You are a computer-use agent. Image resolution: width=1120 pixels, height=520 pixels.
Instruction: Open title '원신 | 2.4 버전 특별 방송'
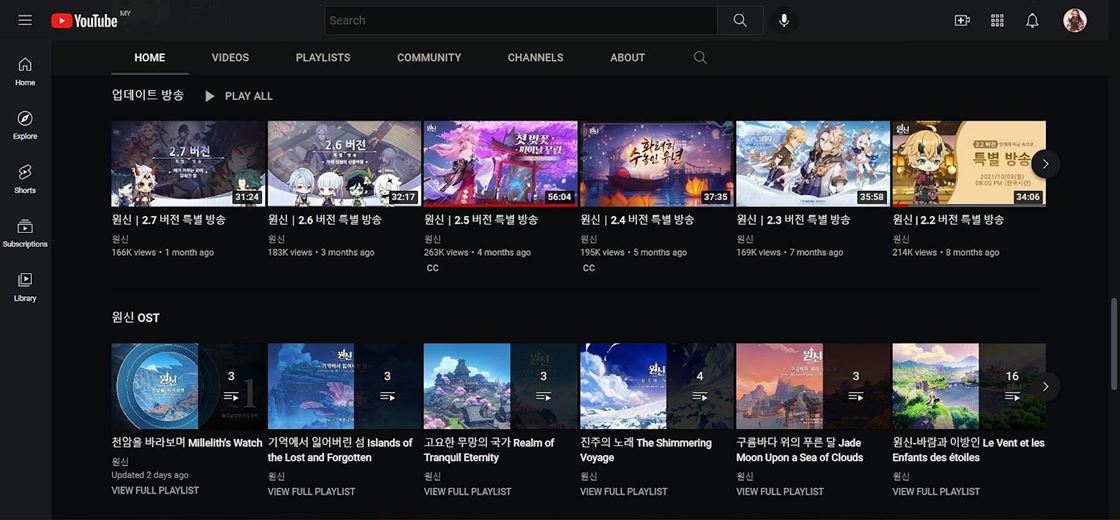637,220
